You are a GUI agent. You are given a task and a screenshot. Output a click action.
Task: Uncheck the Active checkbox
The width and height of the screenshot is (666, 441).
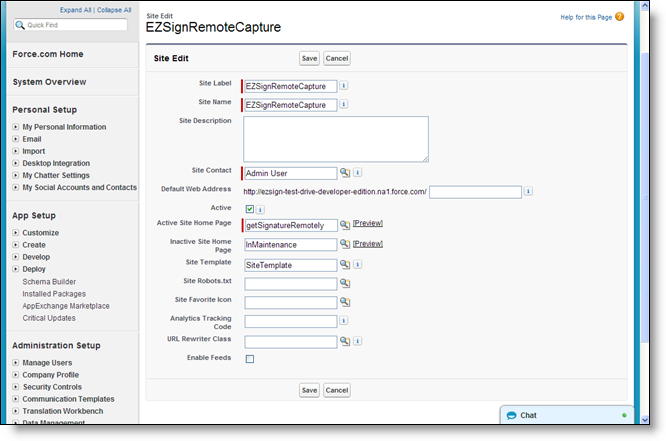coord(249,209)
